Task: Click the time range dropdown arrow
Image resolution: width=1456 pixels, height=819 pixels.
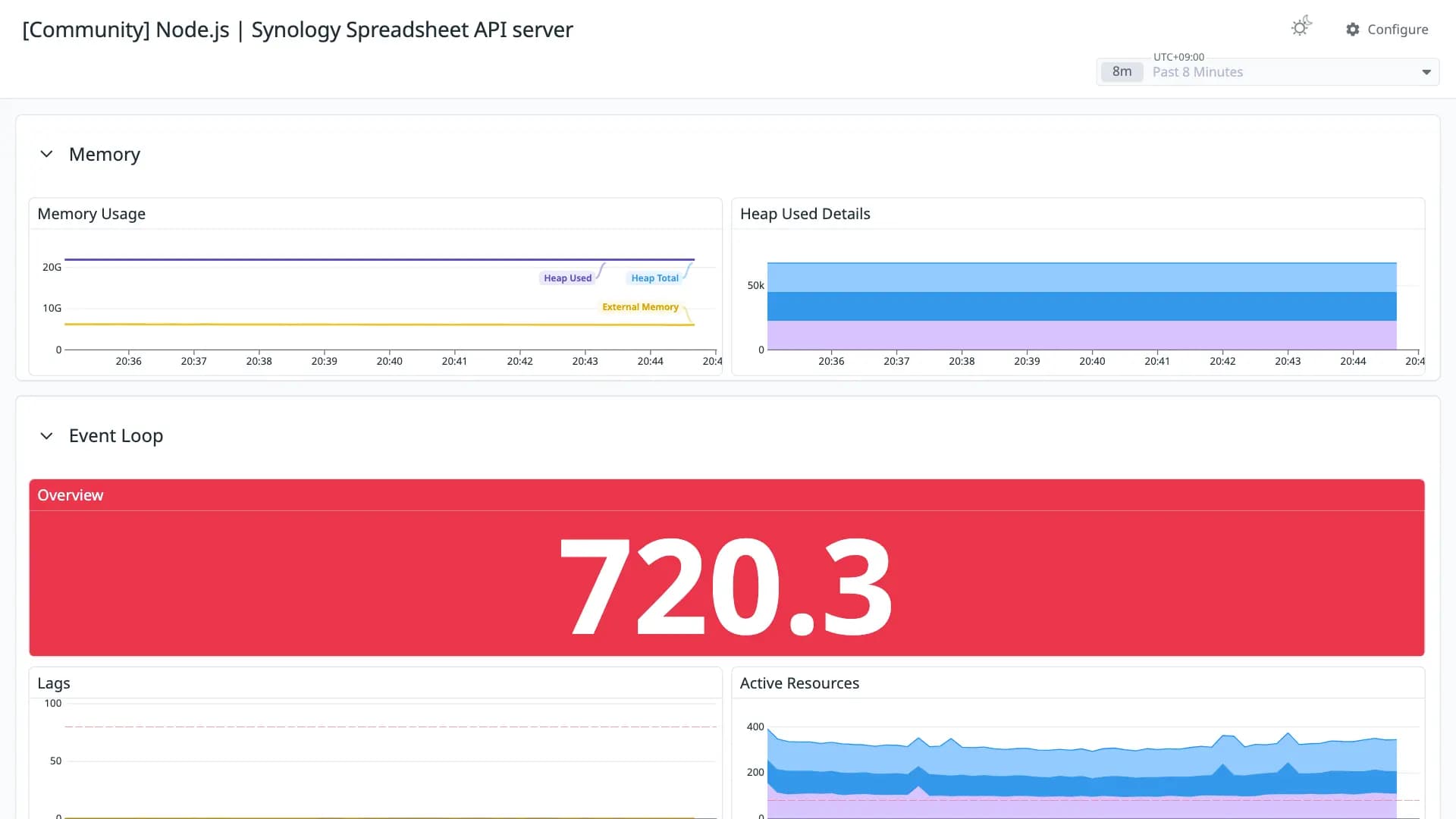Action: tap(1426, 72)
